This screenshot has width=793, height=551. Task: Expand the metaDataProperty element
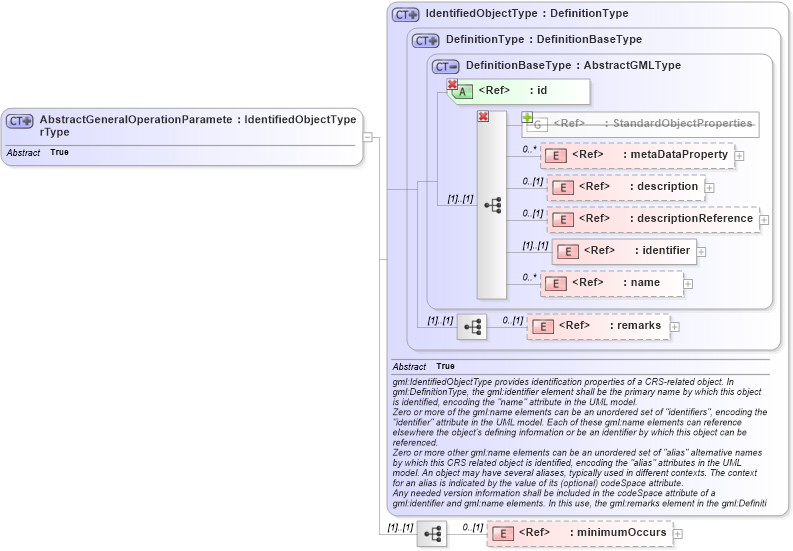[739, 156]
